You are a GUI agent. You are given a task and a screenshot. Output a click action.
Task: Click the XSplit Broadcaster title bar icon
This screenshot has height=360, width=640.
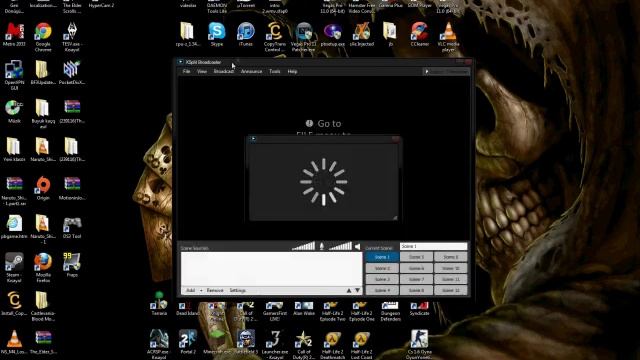pos(180,62)
